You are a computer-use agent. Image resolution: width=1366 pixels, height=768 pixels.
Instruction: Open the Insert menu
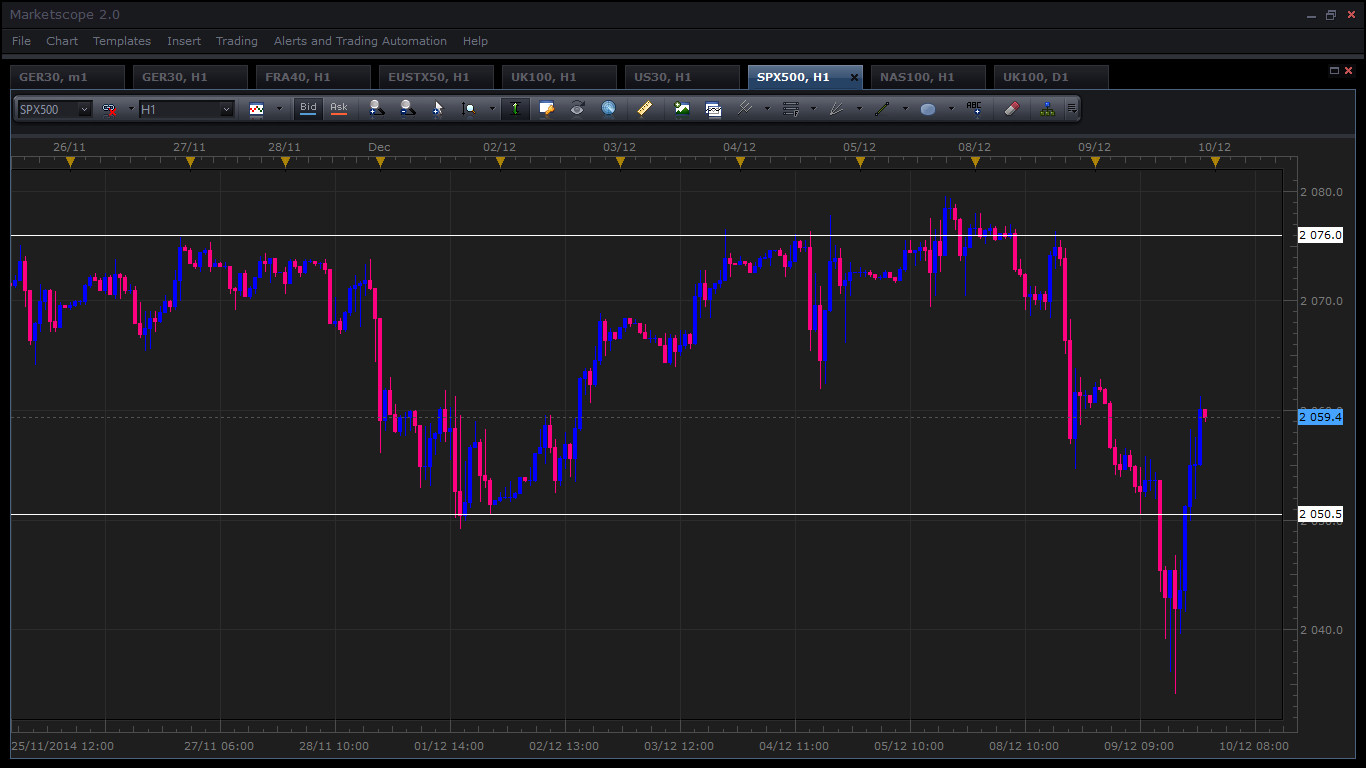point(184,41)
